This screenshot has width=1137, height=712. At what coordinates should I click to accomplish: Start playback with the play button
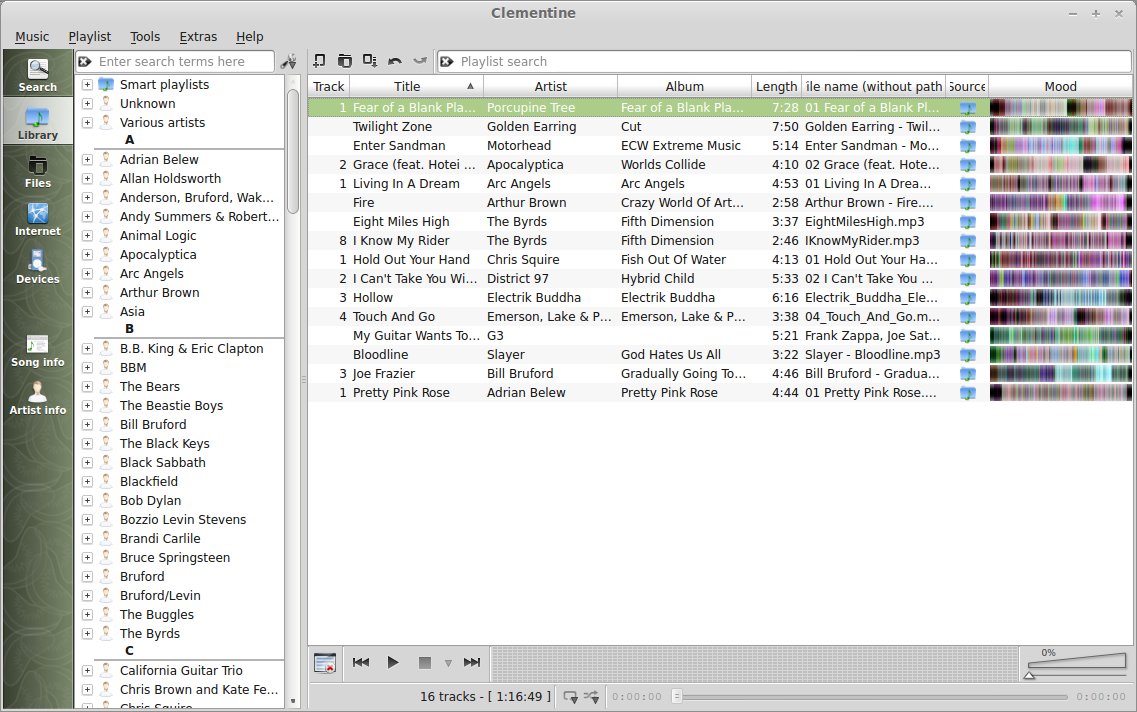click(393, 662)
